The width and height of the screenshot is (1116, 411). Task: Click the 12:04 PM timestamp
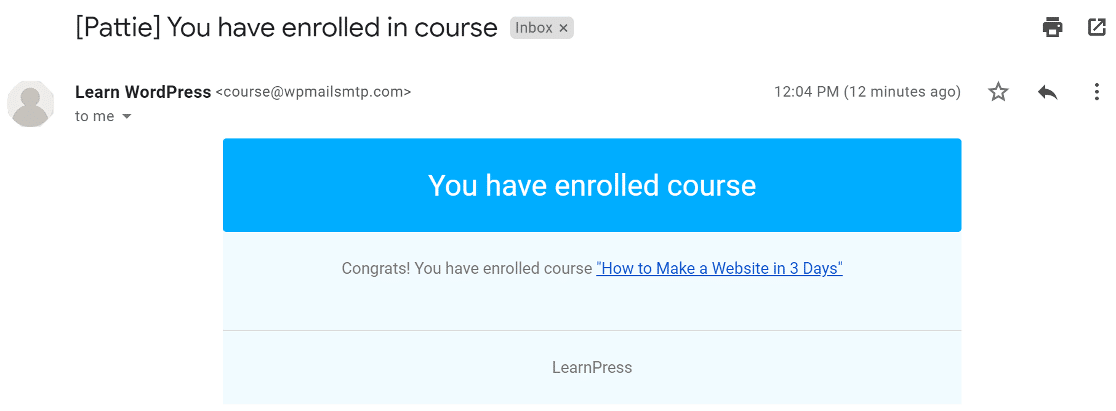click(x=806, y=92)
